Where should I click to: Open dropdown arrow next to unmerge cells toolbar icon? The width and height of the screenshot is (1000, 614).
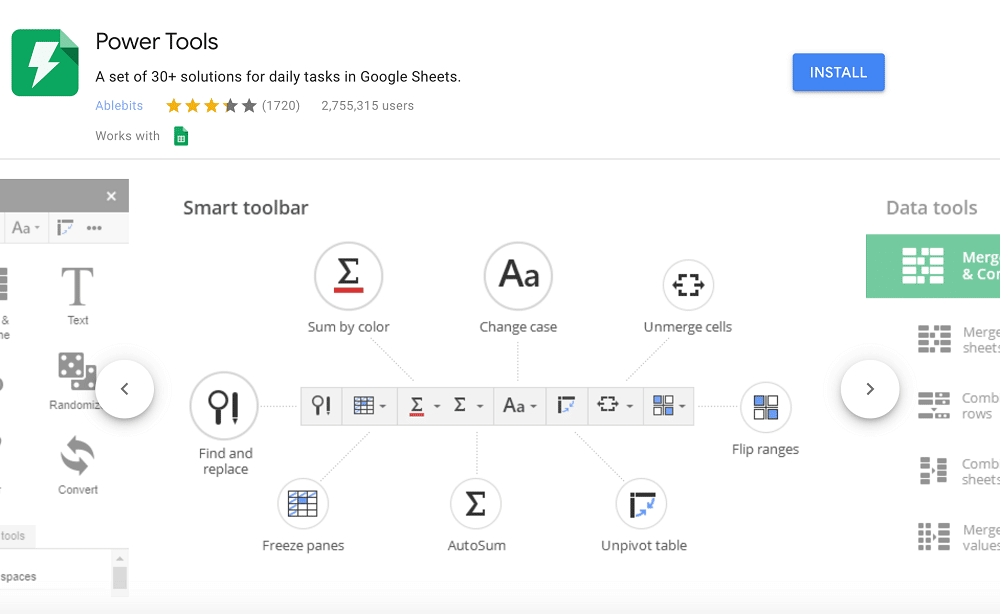[629, 406]
